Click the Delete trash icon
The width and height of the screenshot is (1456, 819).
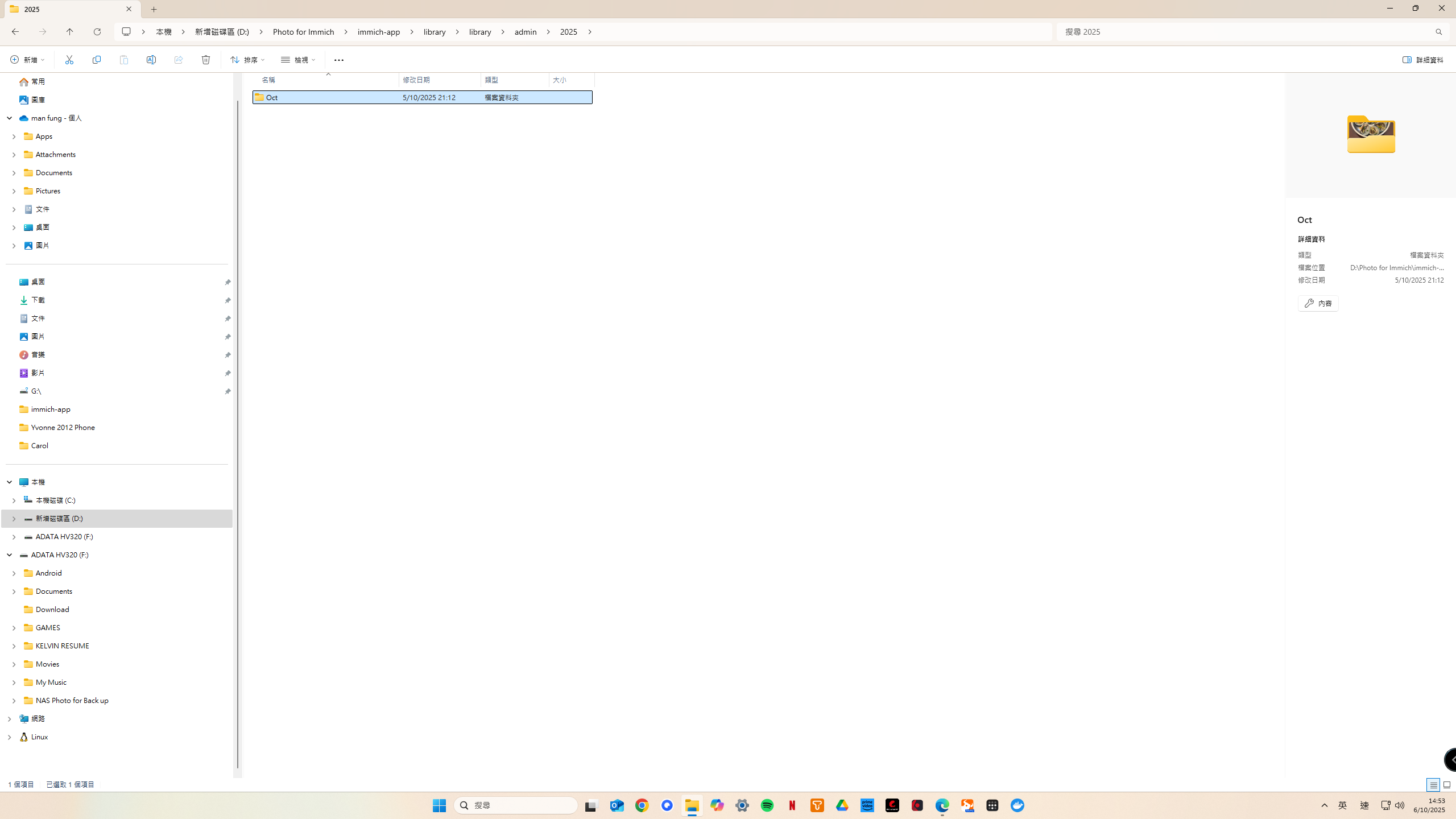[x=206, y=60]
